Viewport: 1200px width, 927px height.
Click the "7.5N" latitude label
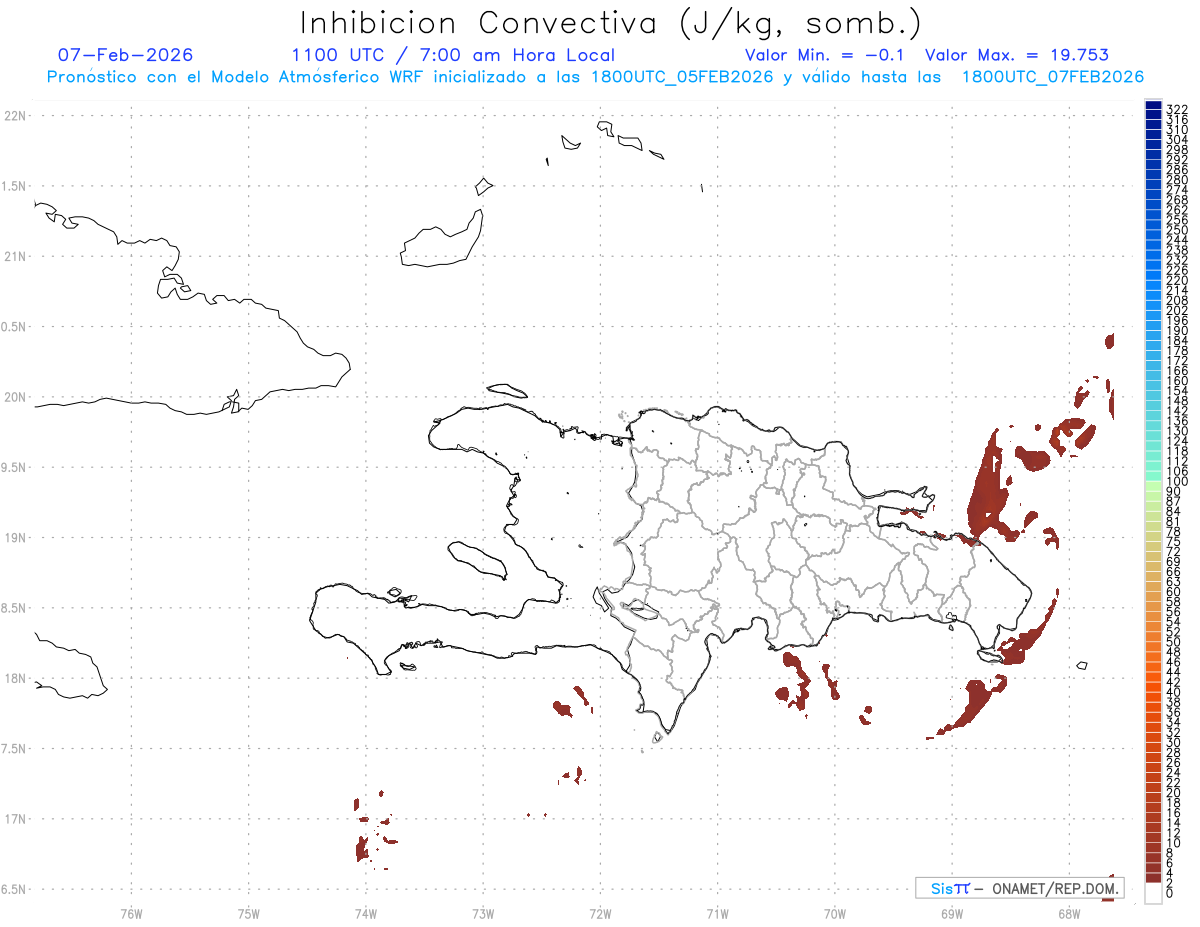pyautogui.click(x=15, y=749)
